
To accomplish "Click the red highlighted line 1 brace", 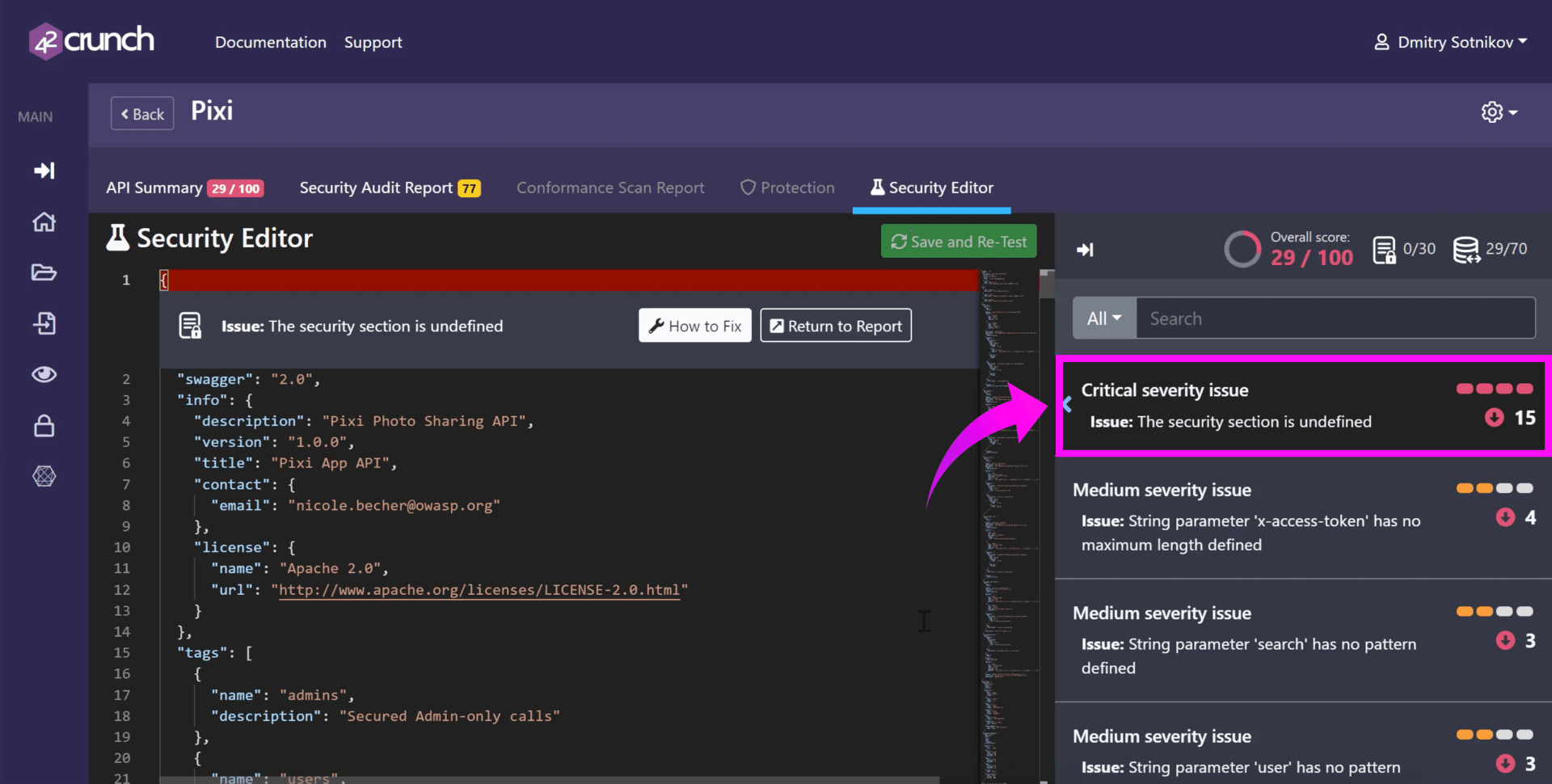I will (x=164, y=280).
